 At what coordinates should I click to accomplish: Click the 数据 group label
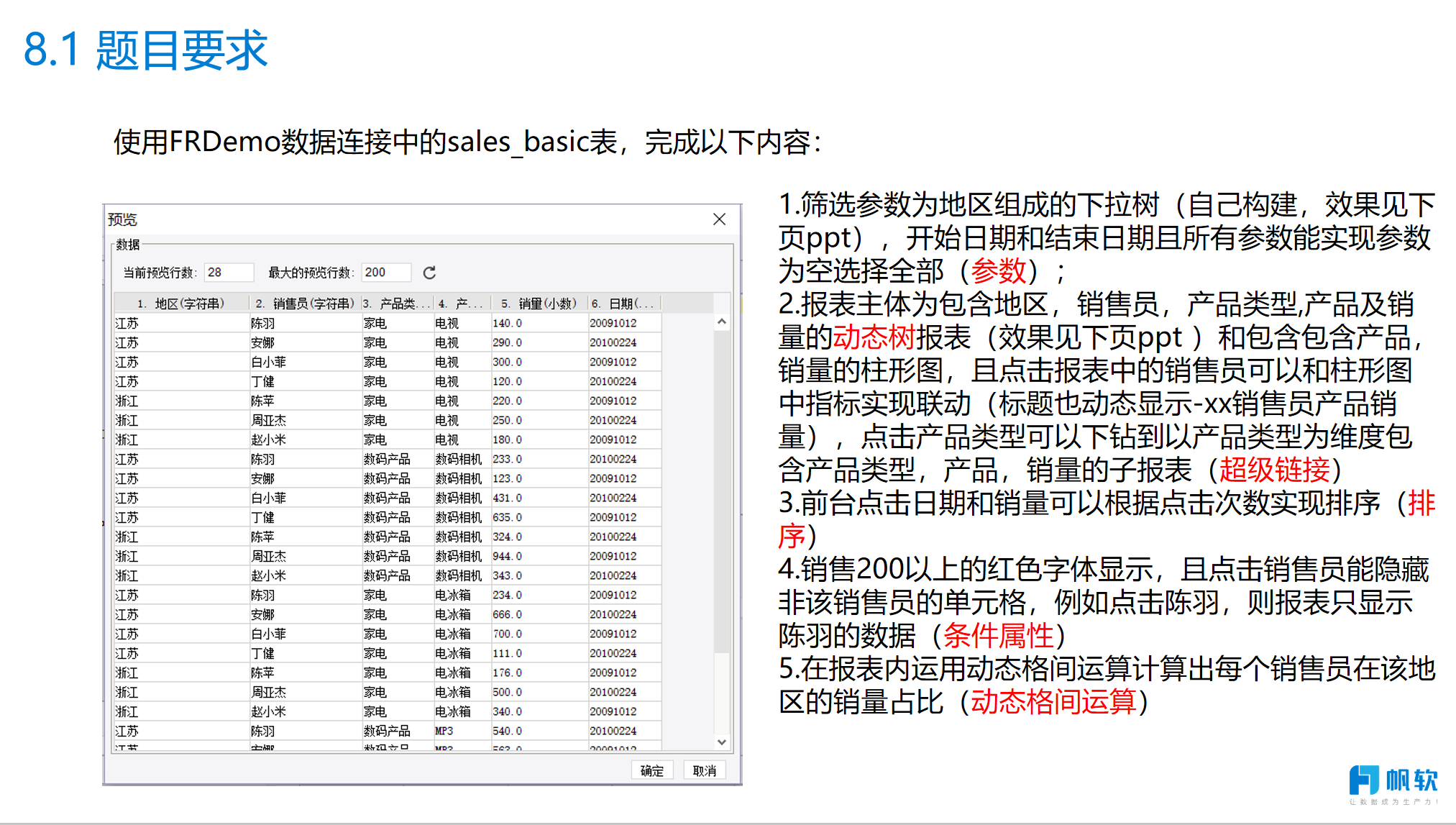pyautogui.click(x=128, y=245)
